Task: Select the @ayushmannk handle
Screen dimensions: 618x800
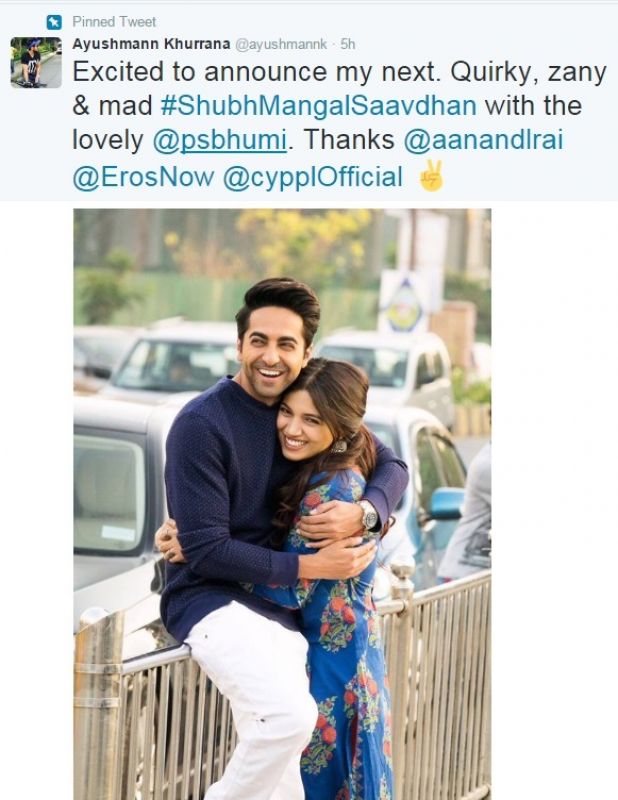Action: 281,44
